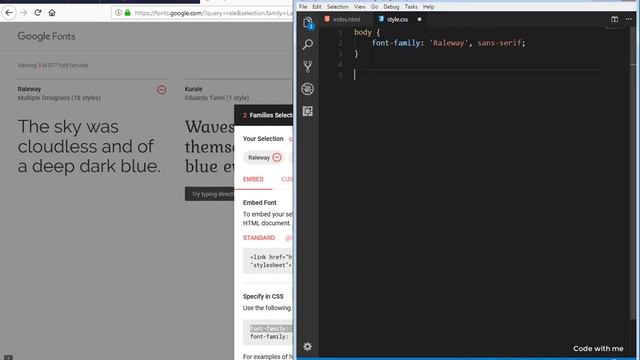Reload the Google Fonts page
The image size is (640, 360).
point(38,13)
